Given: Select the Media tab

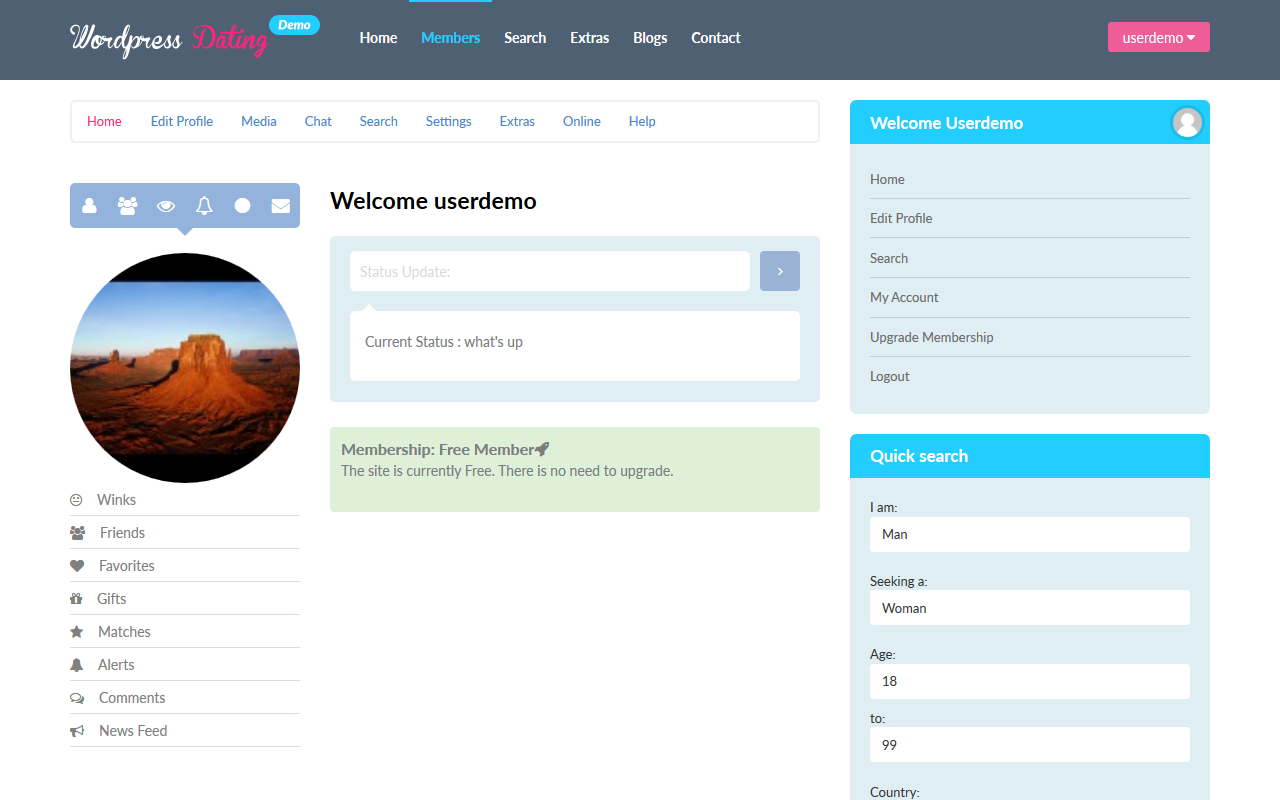Looking at the screenshot, I should click(259, 121).
